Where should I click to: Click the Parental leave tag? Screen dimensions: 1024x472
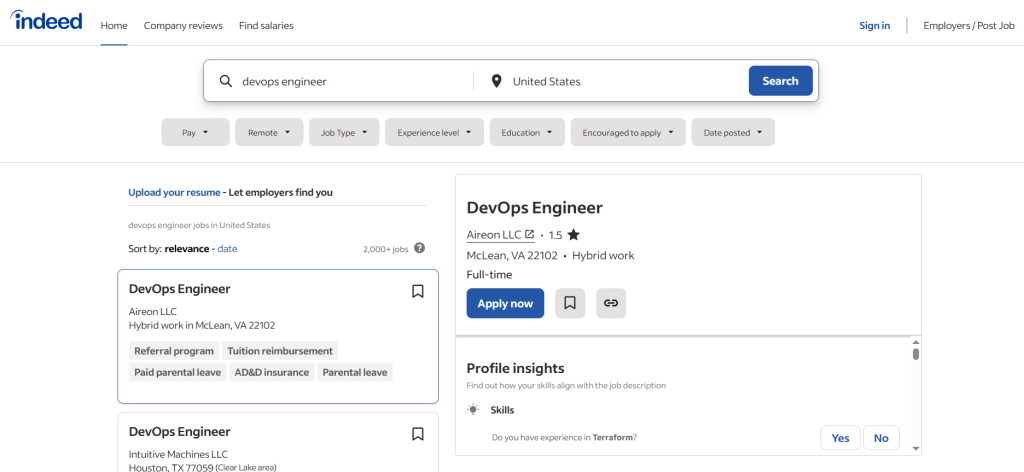tap(355, 372)
